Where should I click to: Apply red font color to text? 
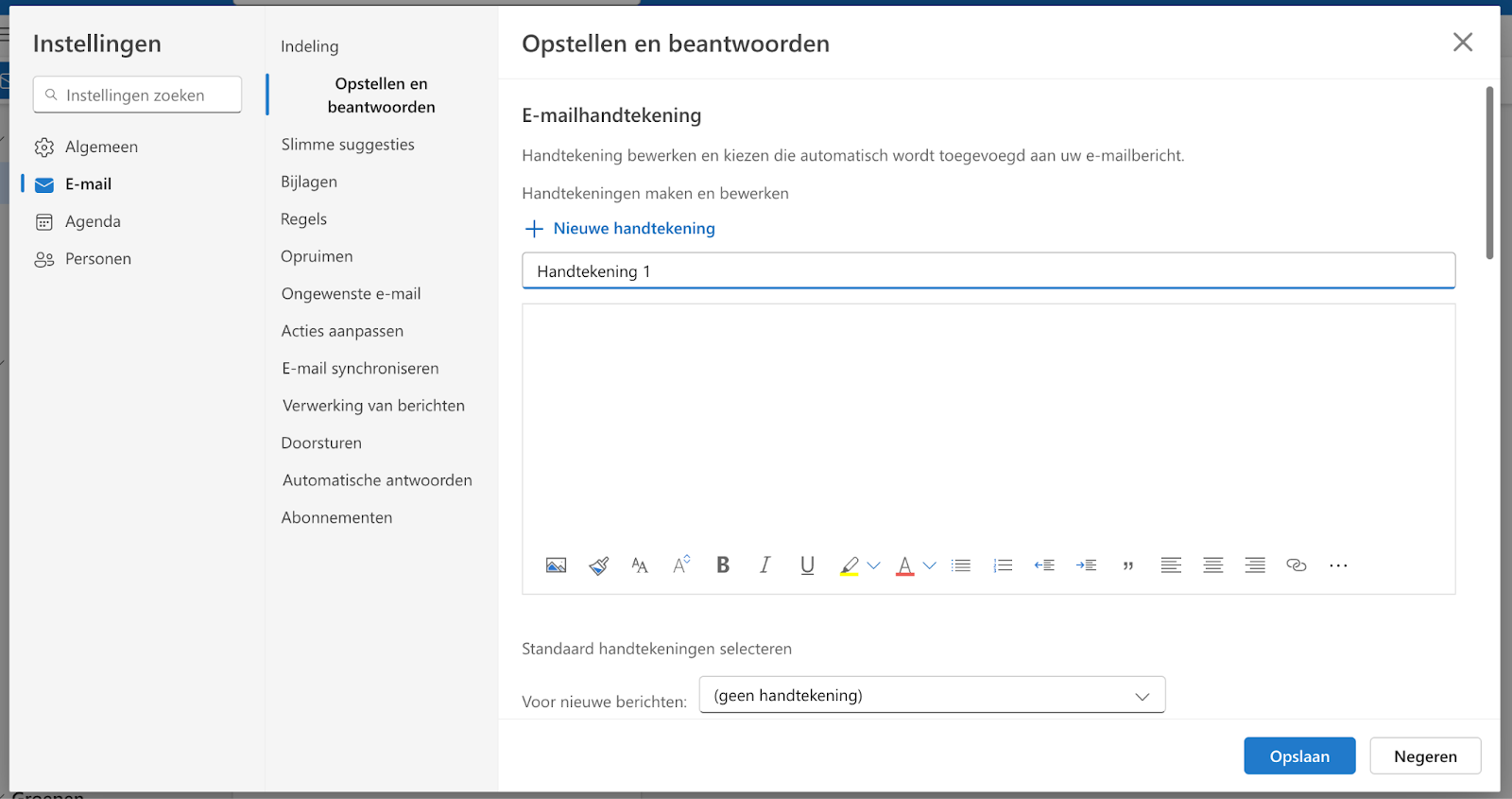[x=904, y=566]
